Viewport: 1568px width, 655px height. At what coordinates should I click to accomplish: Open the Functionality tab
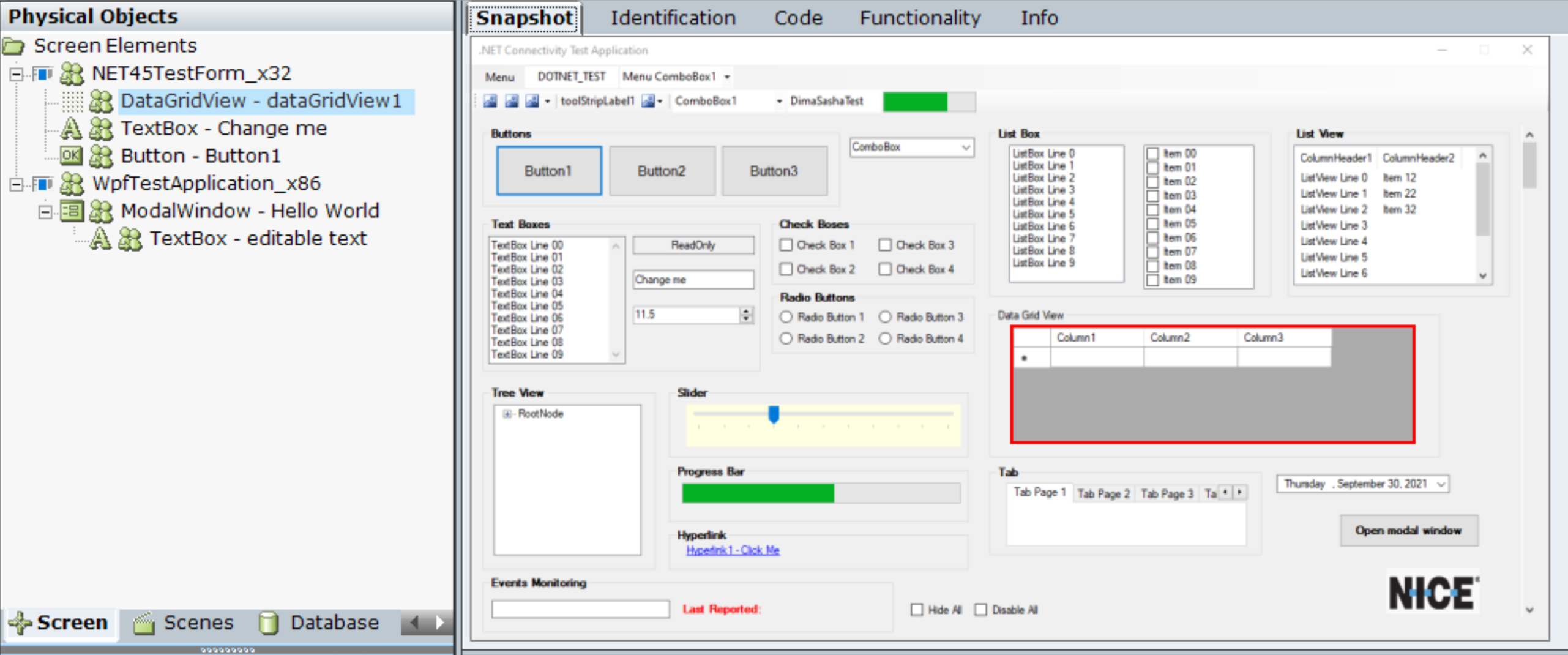(919, 18)
